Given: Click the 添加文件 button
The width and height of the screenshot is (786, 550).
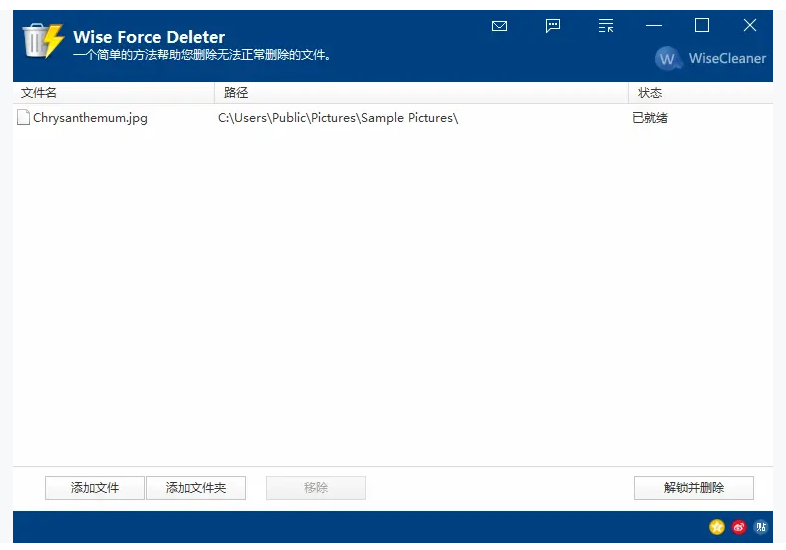Looking at the screenshot, I should tap(95, 488).
